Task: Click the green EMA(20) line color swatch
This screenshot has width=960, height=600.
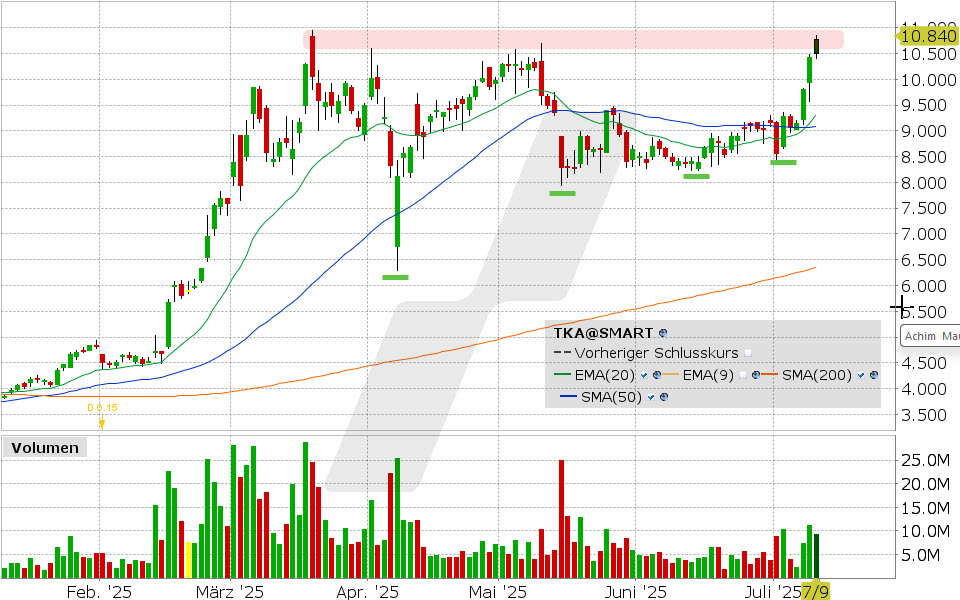Action: 563,375
